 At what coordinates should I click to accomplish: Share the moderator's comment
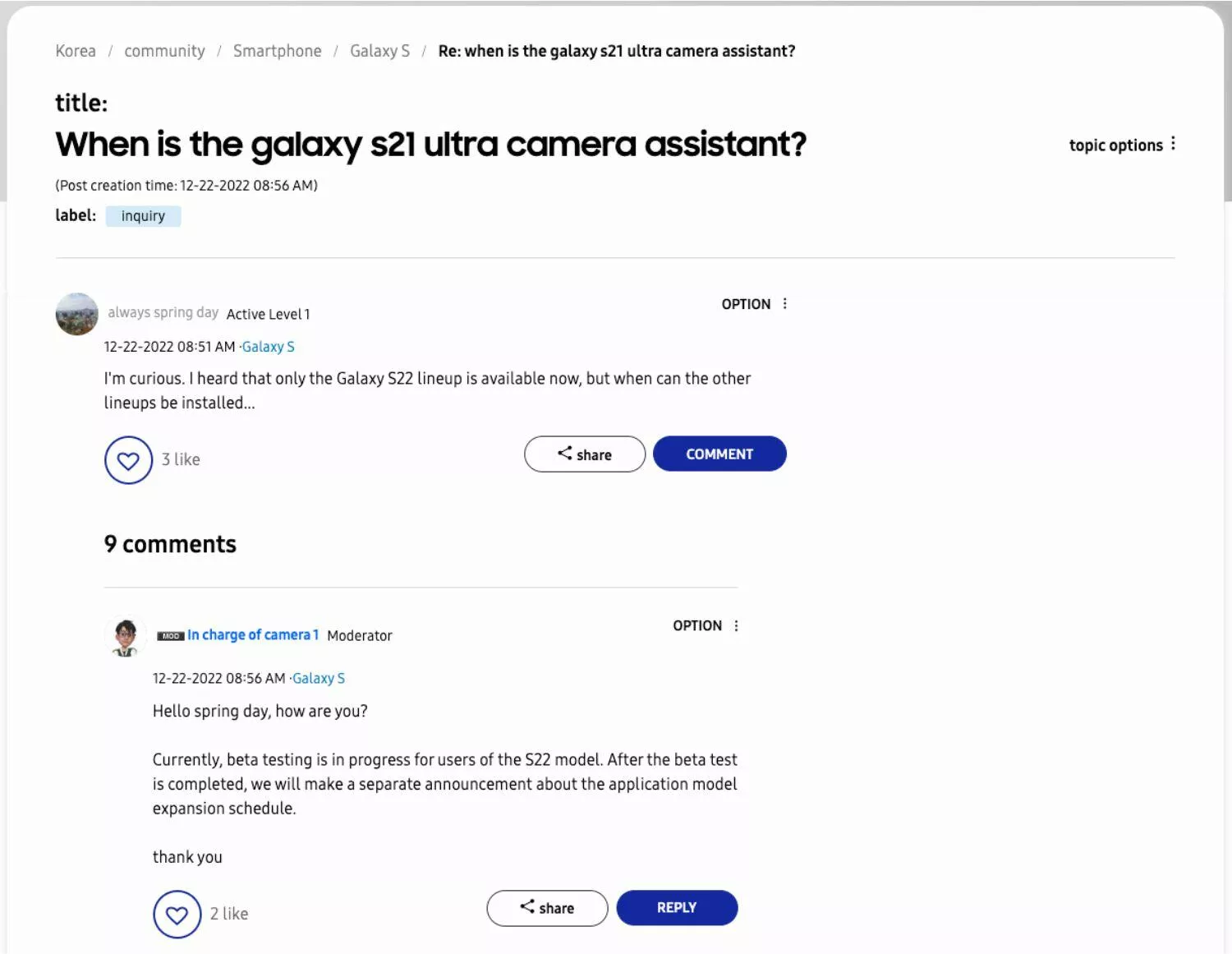click(x=547, y=908)
